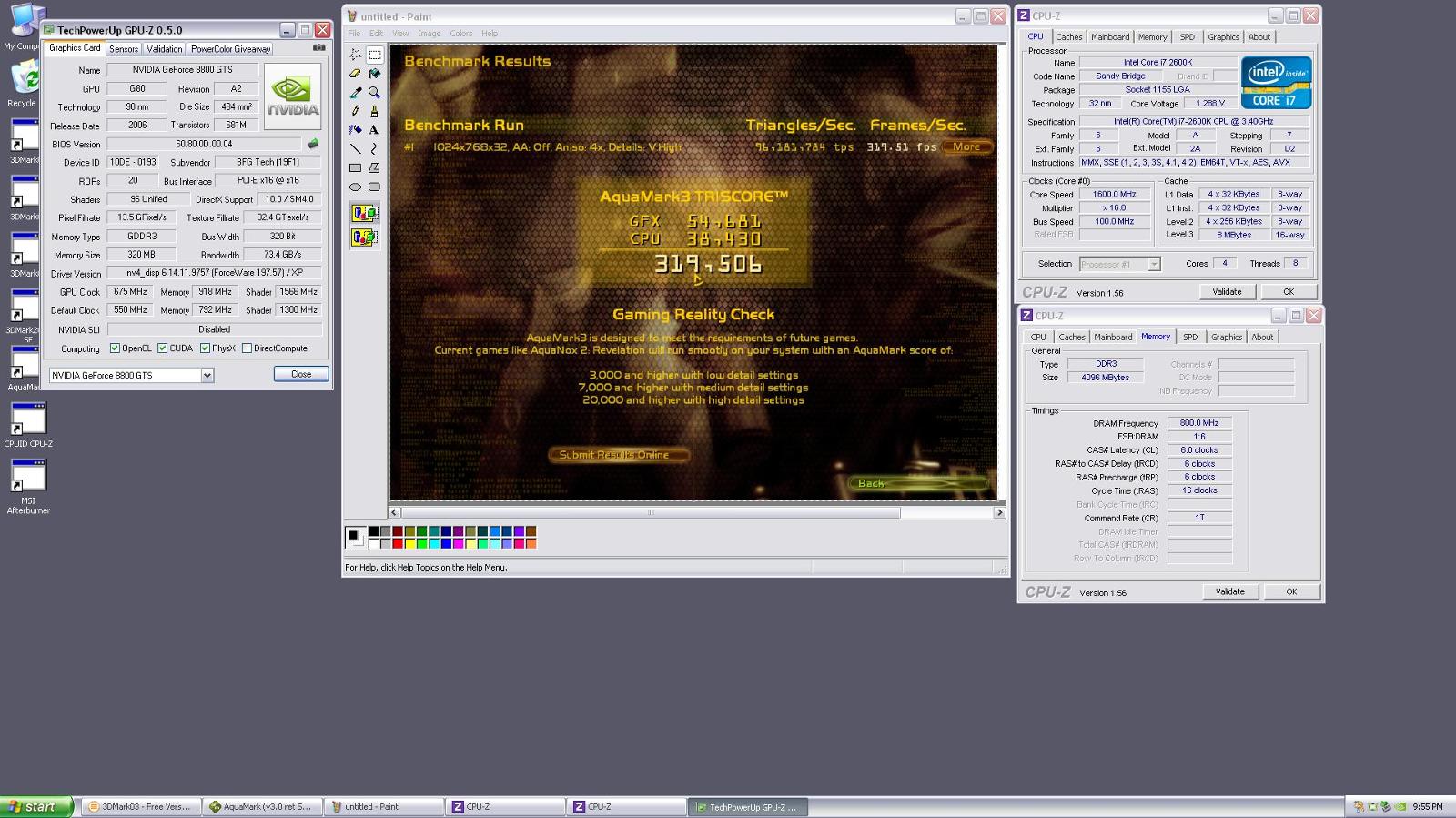Viewport: 1456px width, 818px height.
Task: Select the Rectangle shape tool
Action: click(356, 168)
